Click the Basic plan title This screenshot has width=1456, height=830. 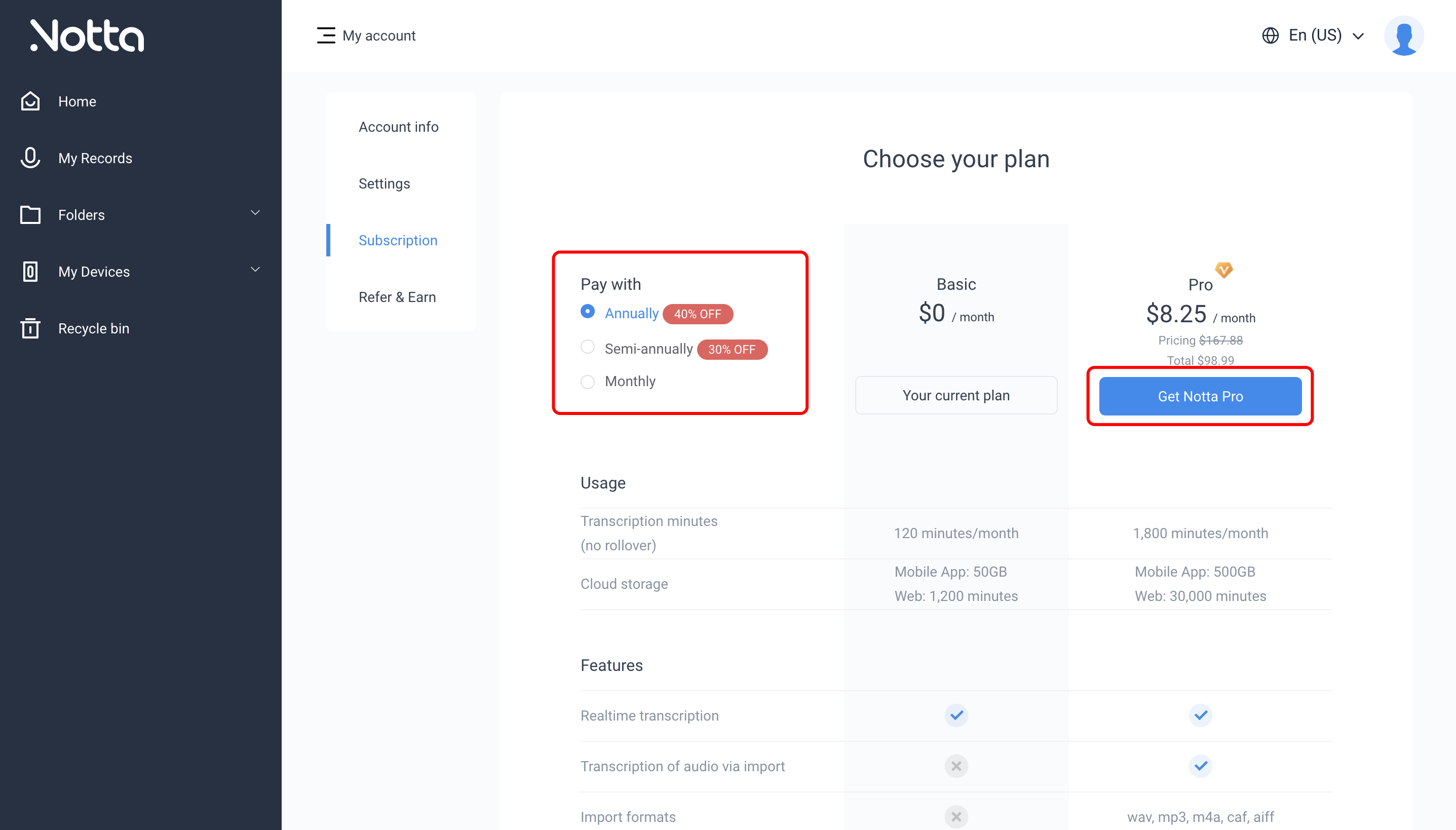point(956,284)
